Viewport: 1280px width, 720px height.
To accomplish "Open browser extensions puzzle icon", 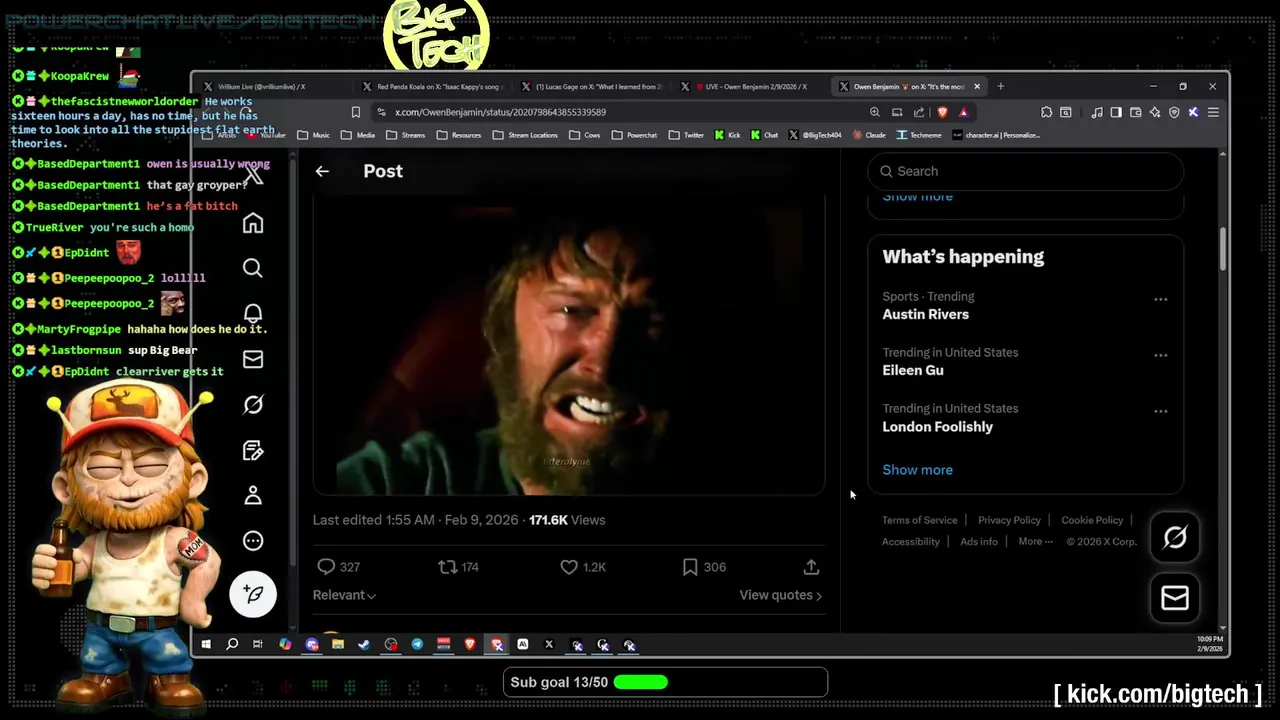I will [1046, 112].
